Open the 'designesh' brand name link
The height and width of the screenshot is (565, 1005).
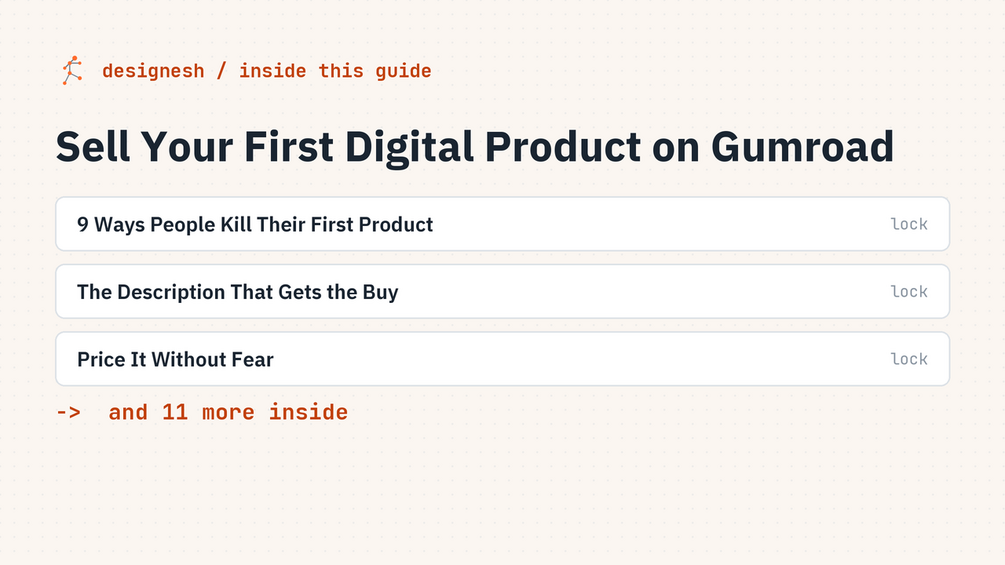[x=153, y=70]
